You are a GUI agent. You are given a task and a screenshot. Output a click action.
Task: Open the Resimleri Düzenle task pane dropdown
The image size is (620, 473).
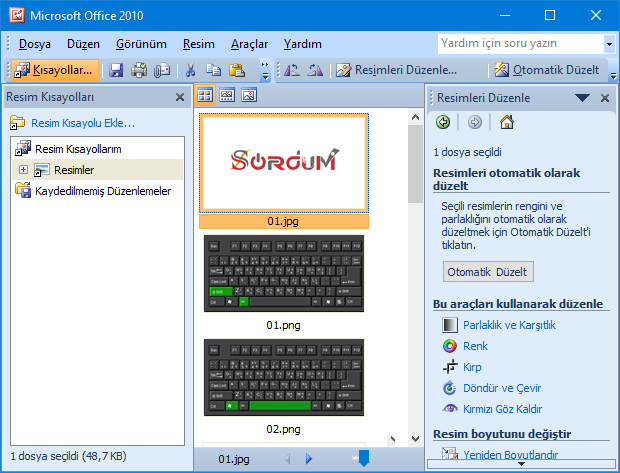pyautogui.click(x=582, y=98)
